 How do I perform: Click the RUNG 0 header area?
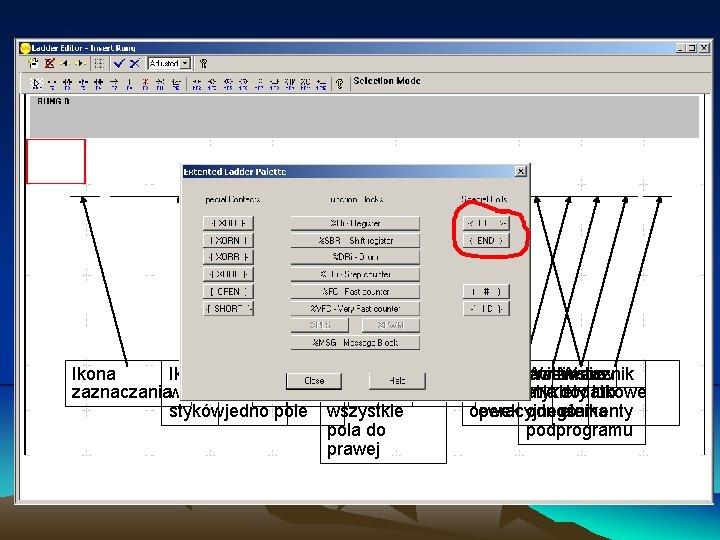(364, 117)
